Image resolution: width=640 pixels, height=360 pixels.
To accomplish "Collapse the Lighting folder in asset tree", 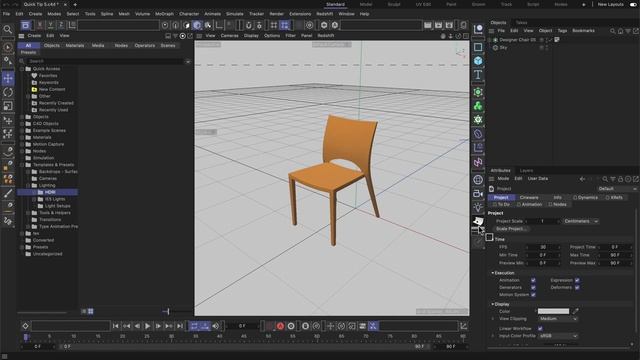I will pyautogui.click(x=29, y=185).
